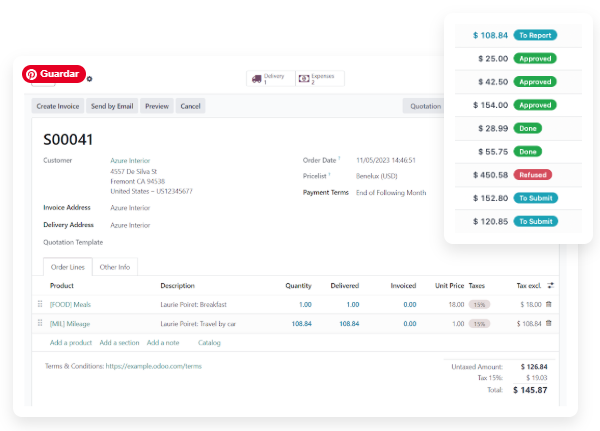Open column options icon next to Tax excl.
Viewport: 600px width, 431px height.
pyautogui.click(x=550, y=286)
